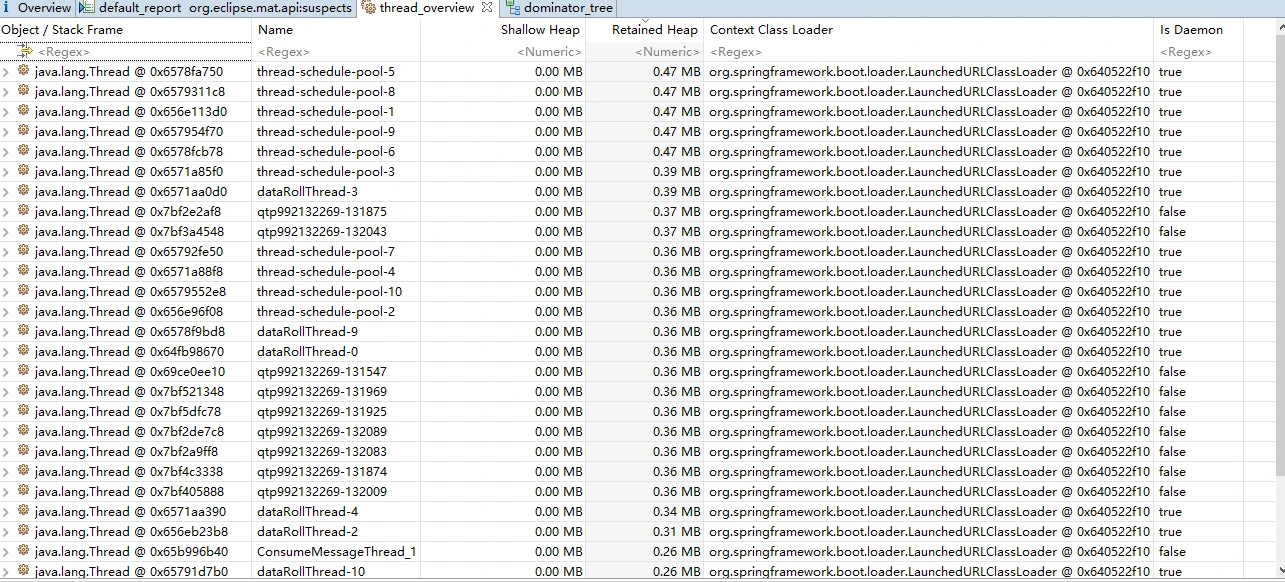The image size is (1285, 582).
Task: Expand thread 0x656e113d0 row
Action: (x=6, y=112)
